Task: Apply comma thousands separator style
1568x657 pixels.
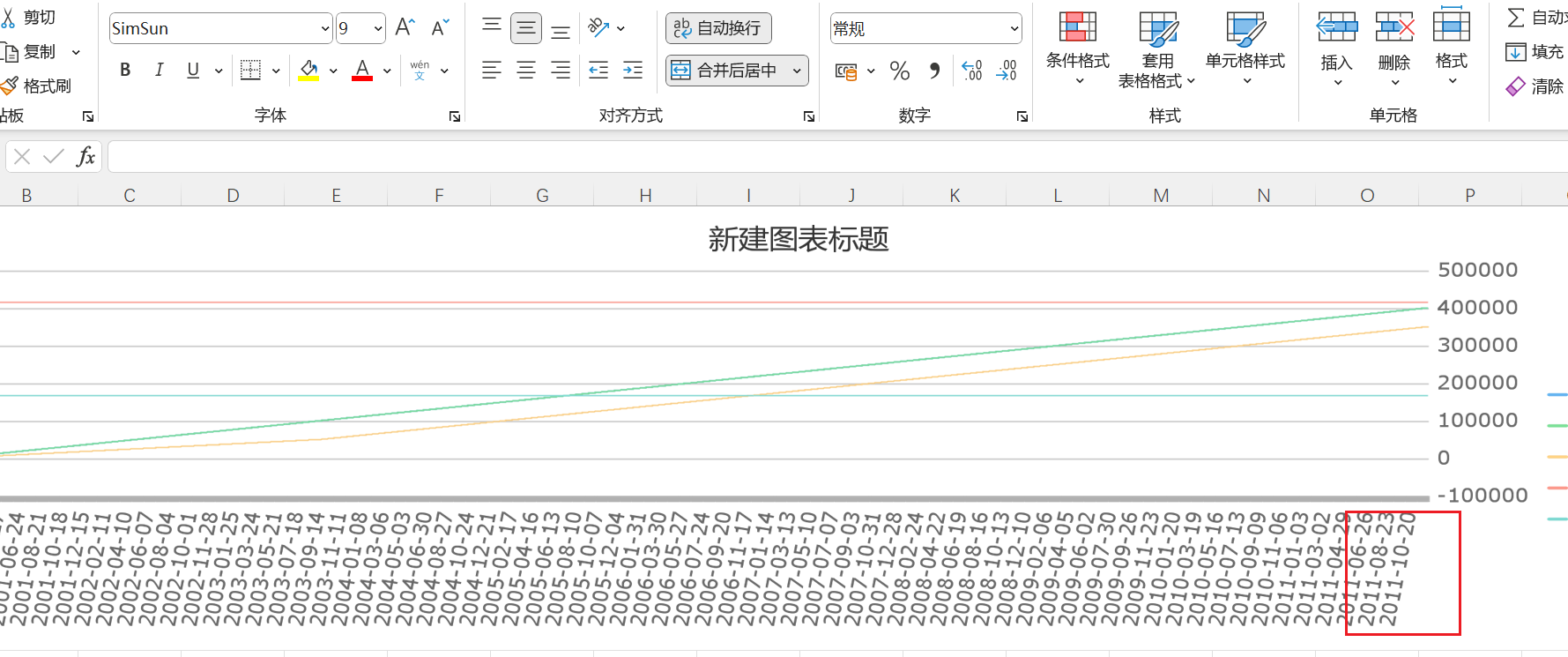Action: click(x=935, y=71)
